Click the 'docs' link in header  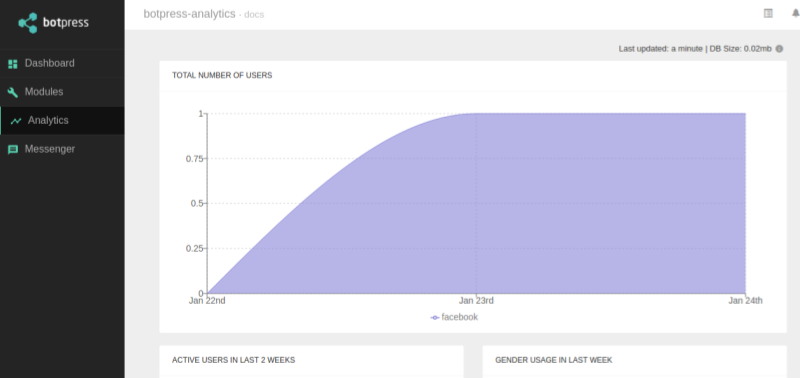[254, 15]
